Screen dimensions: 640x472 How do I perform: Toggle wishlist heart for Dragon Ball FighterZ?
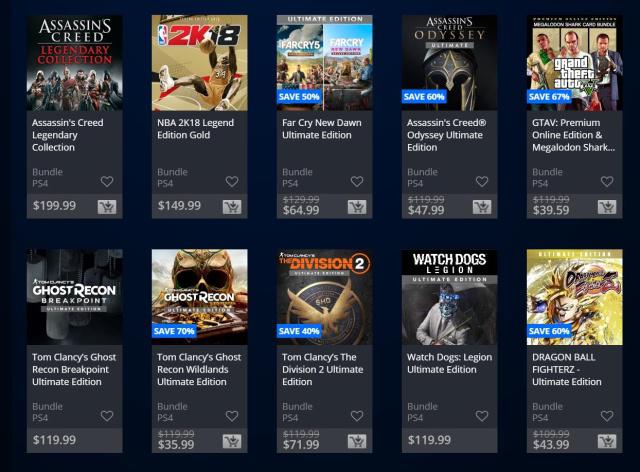pos(607,416)
